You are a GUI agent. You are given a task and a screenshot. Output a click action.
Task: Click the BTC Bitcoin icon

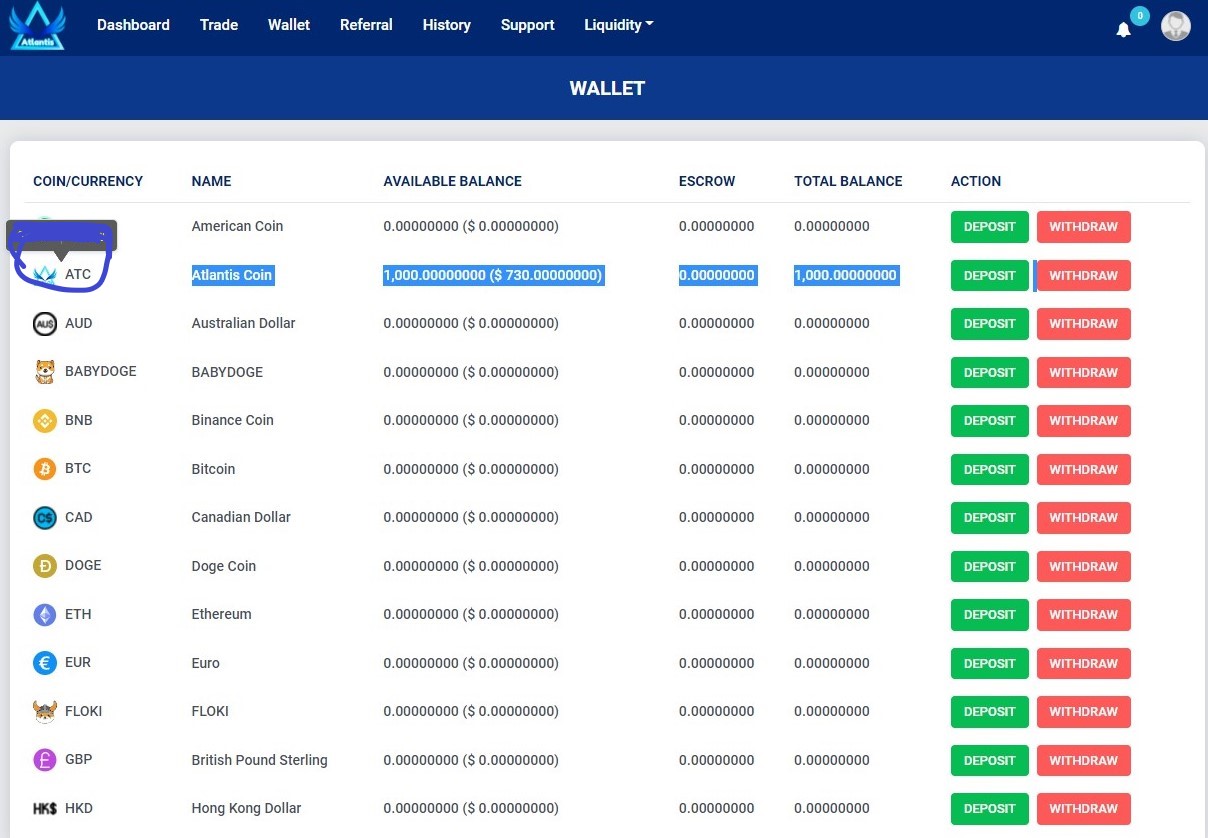[45, 469]
